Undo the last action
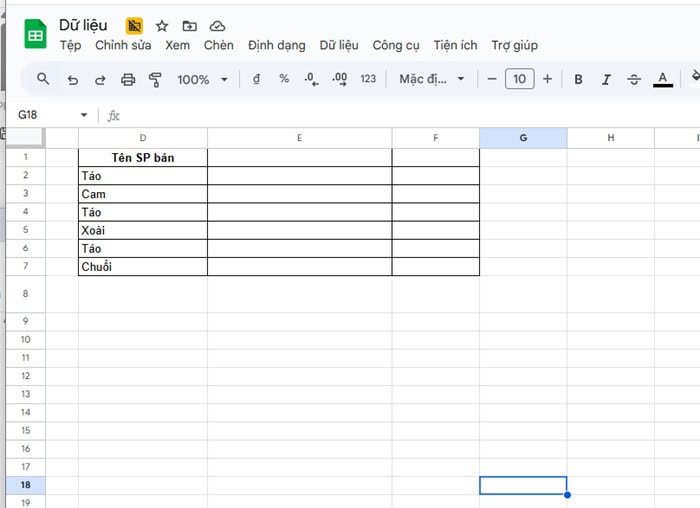Viewport: 700px width, 508px height. [72, 79]
